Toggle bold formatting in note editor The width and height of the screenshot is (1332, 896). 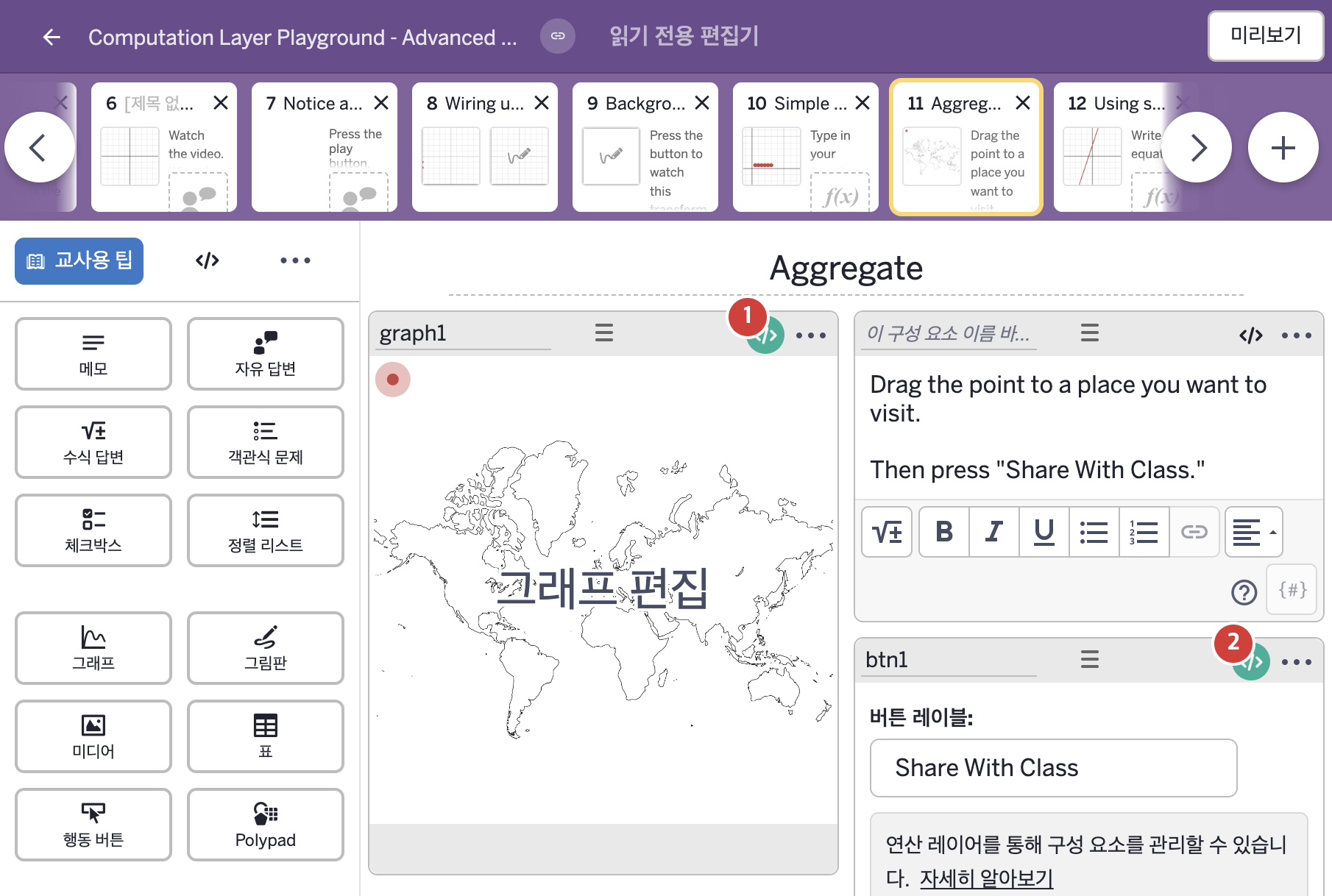tap(944, 531)
